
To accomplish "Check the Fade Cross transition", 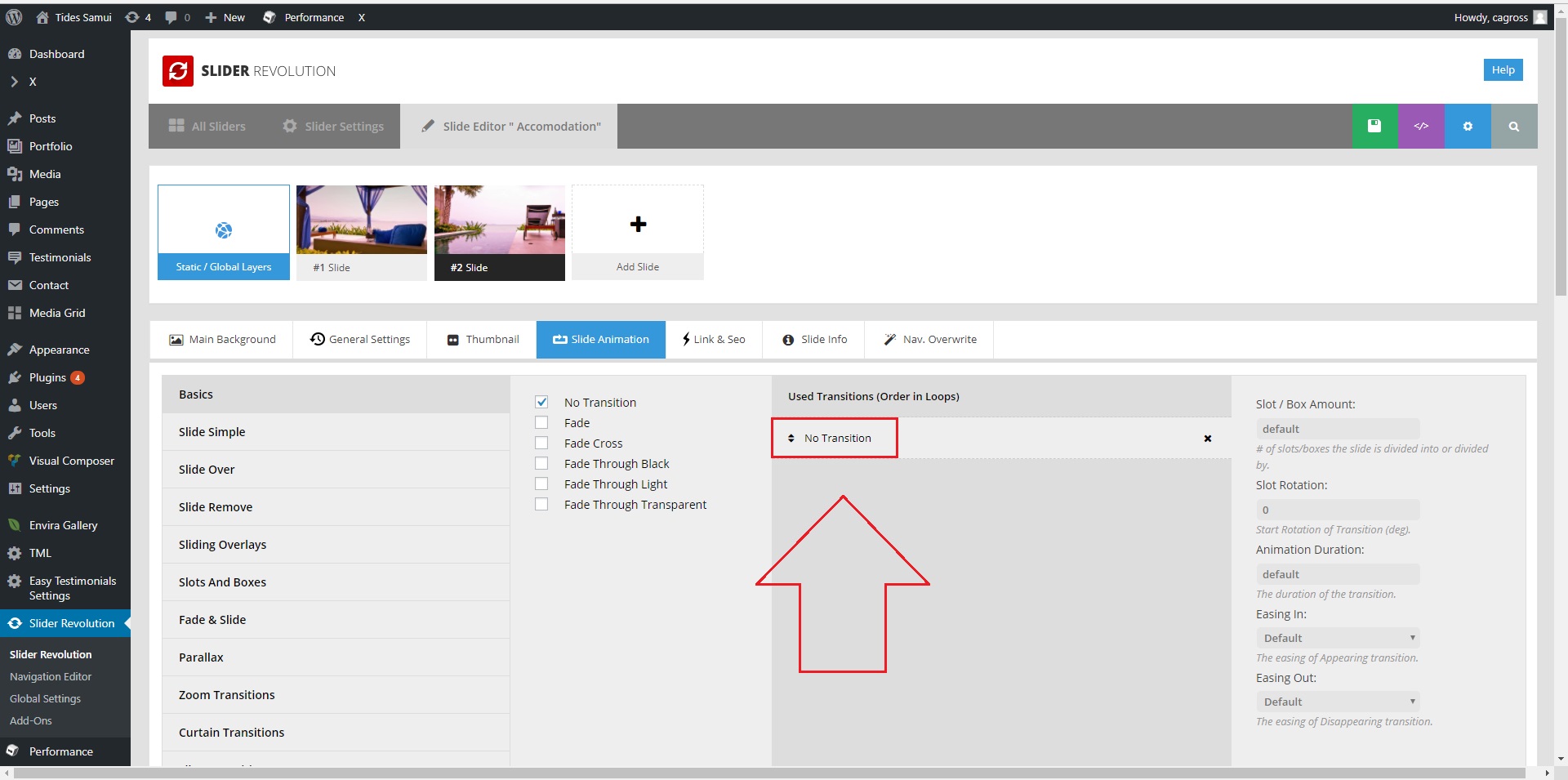I will point(541,443).
